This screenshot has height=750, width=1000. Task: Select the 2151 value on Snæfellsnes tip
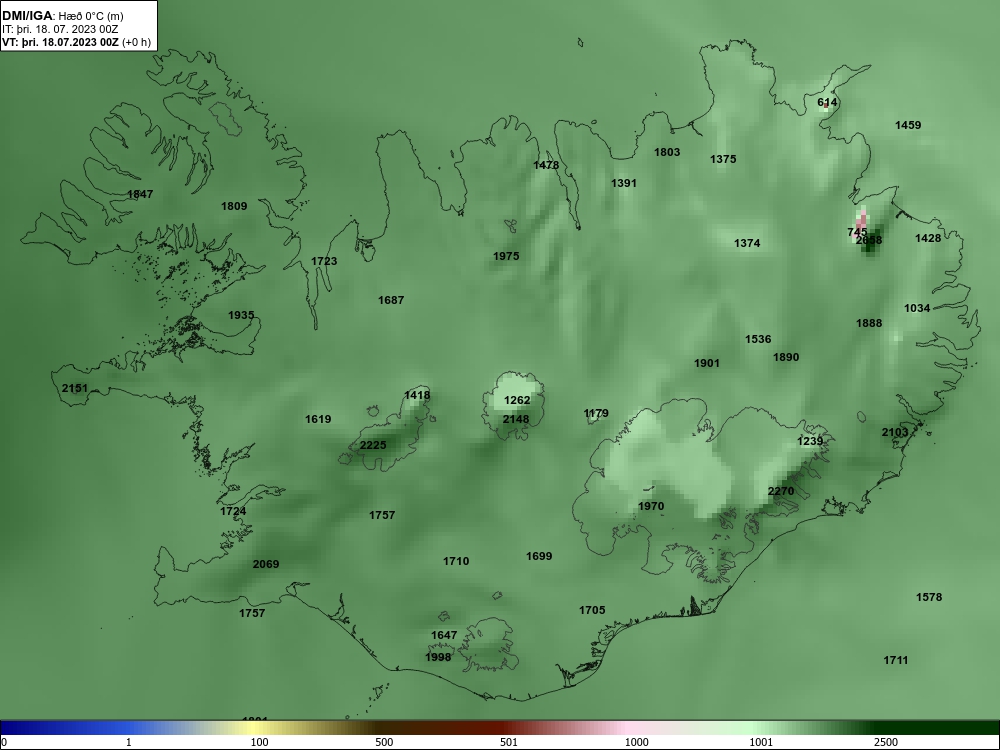coord(75,388)
